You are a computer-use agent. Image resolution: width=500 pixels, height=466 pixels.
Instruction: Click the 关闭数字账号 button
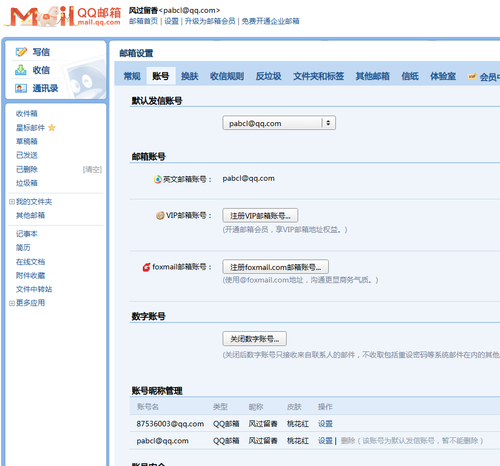click(255, 339)
